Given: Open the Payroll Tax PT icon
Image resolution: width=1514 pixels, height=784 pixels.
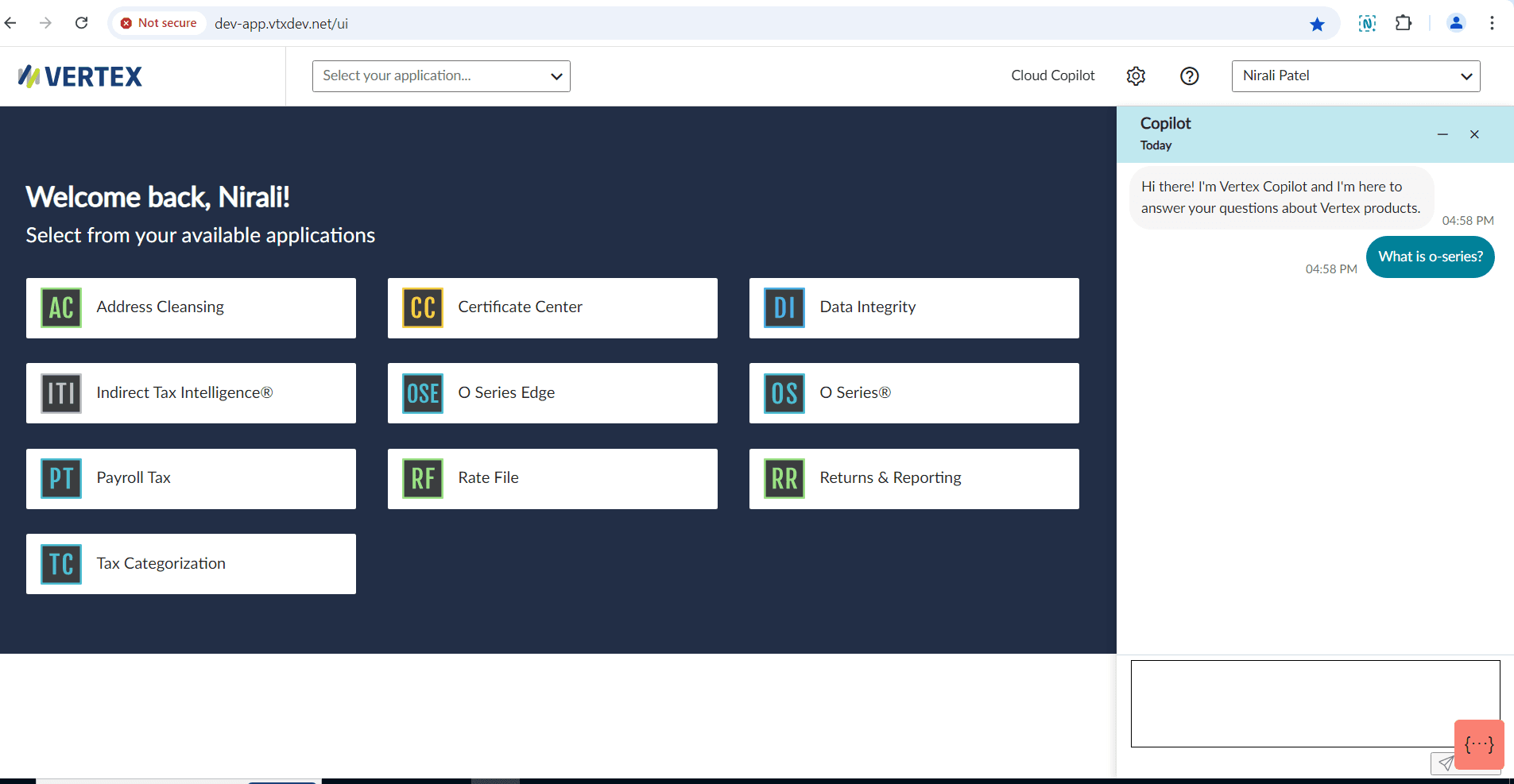Looking at the screenshot, I should (x=61, y=479).
